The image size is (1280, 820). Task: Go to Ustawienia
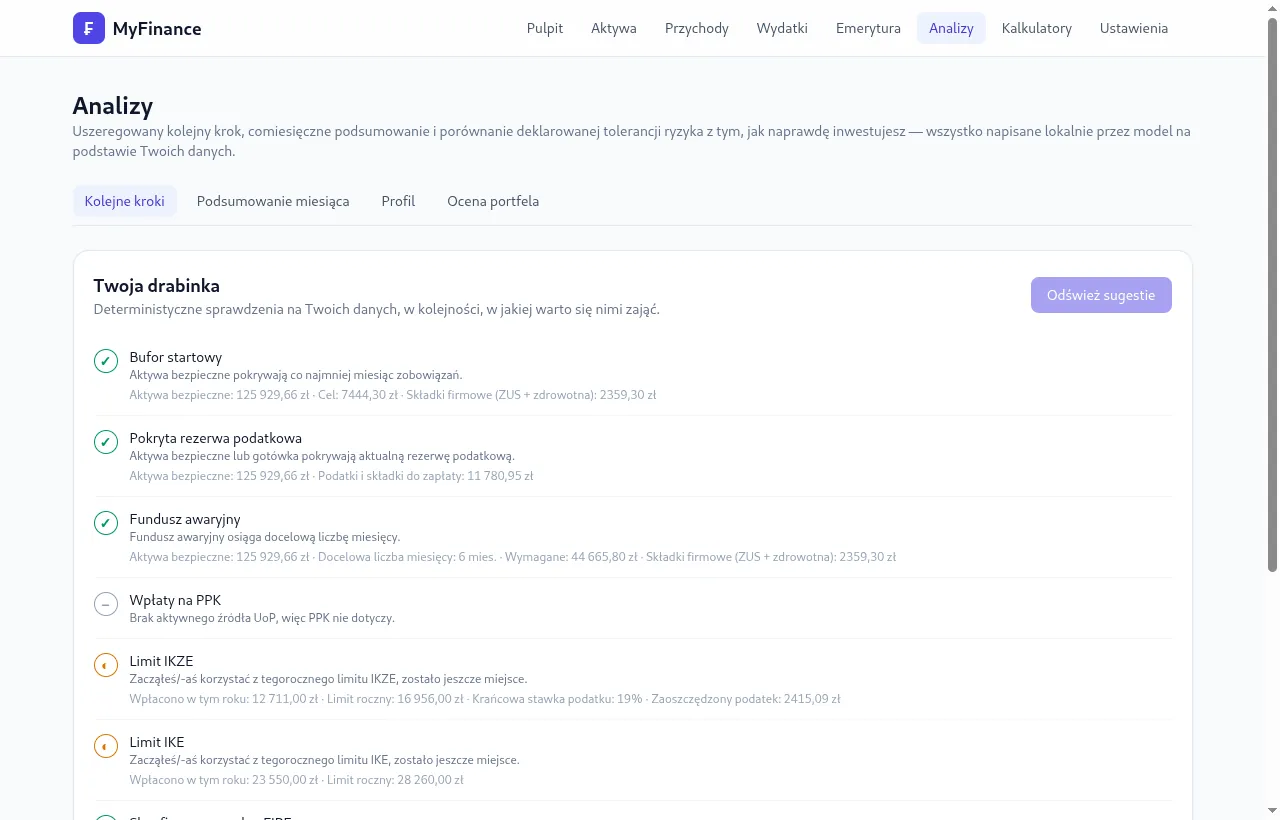[x=1134, y=28]
